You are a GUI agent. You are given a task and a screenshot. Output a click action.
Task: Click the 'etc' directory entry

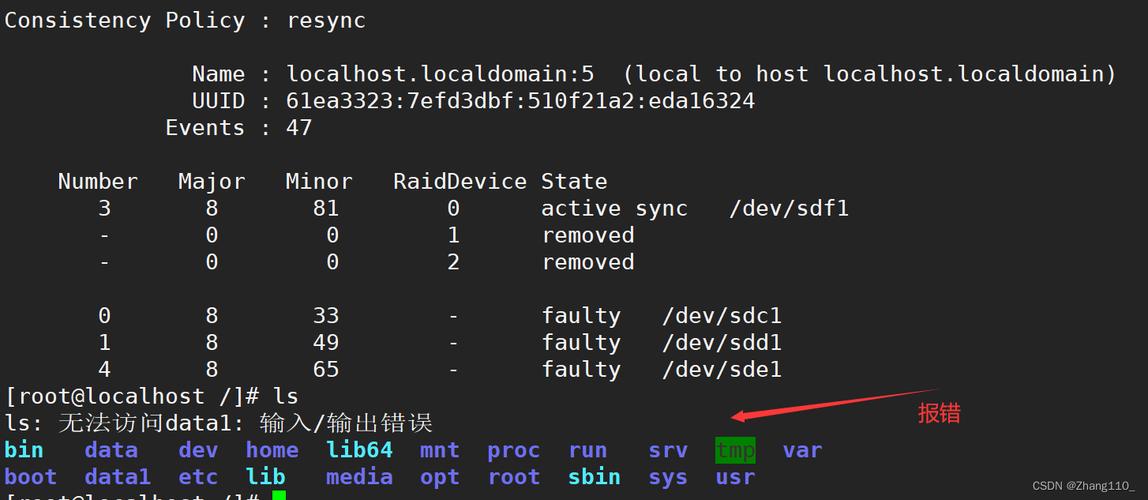[198, 477]
